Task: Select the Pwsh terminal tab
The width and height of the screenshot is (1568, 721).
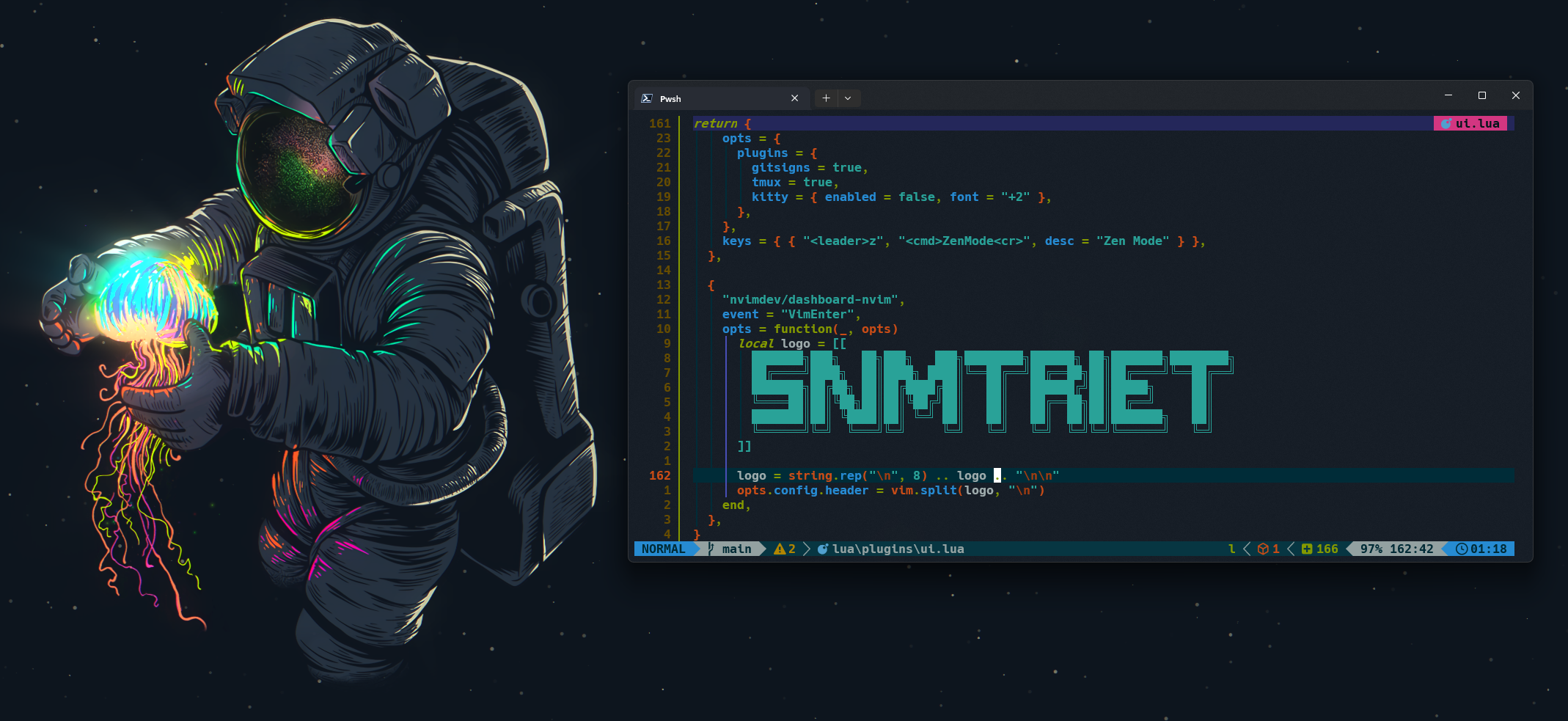Action: pyautogui.click(x=722, y=98)
